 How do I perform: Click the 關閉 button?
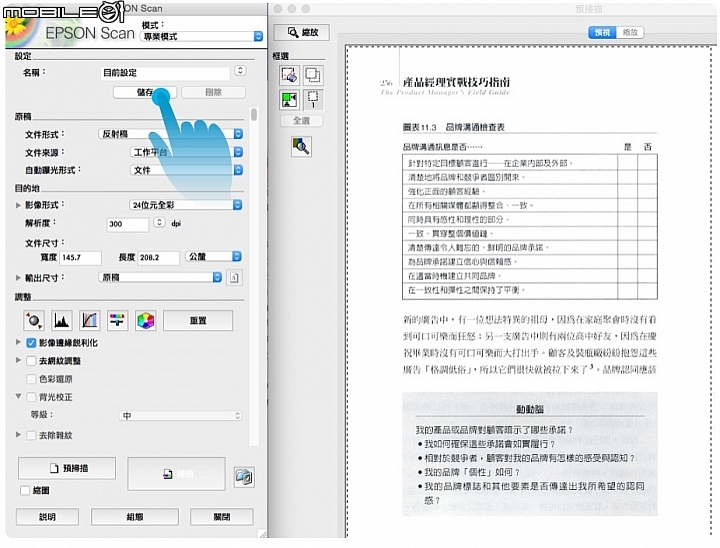tap(222, 517)
